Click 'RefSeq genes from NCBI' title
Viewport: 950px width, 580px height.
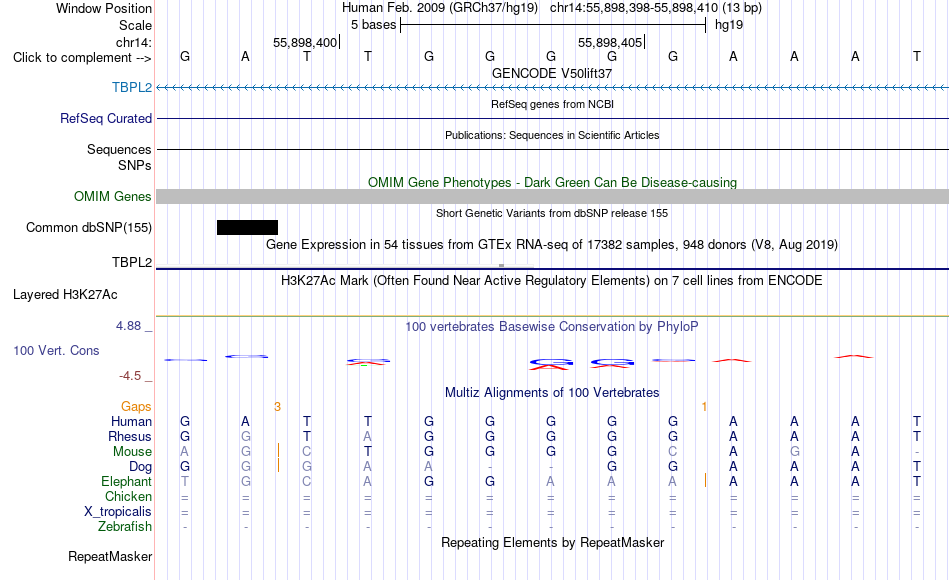pos(552,104)
